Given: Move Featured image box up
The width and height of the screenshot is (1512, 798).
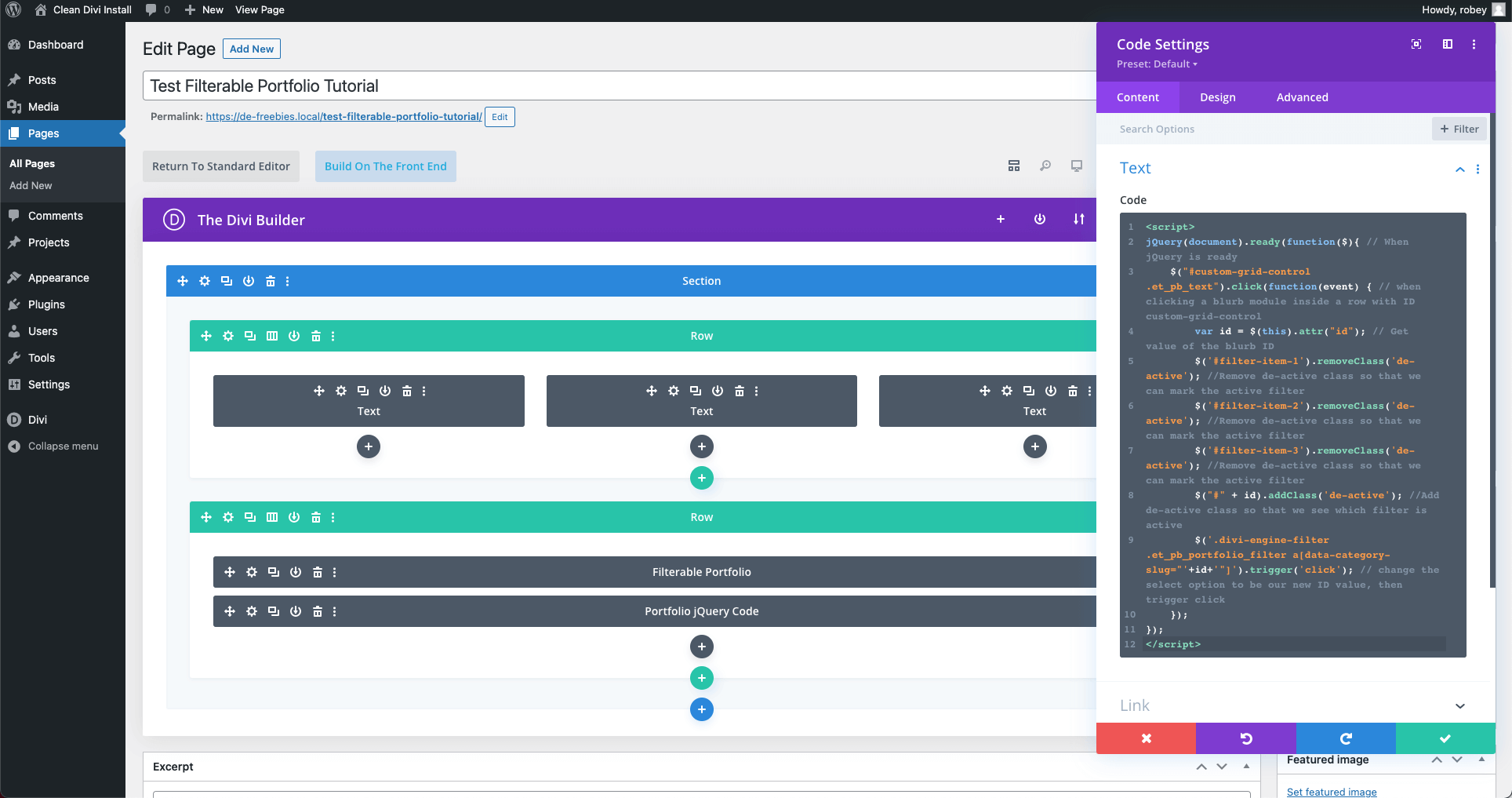Looking at the screenshot, I should tap(1437, 760).
